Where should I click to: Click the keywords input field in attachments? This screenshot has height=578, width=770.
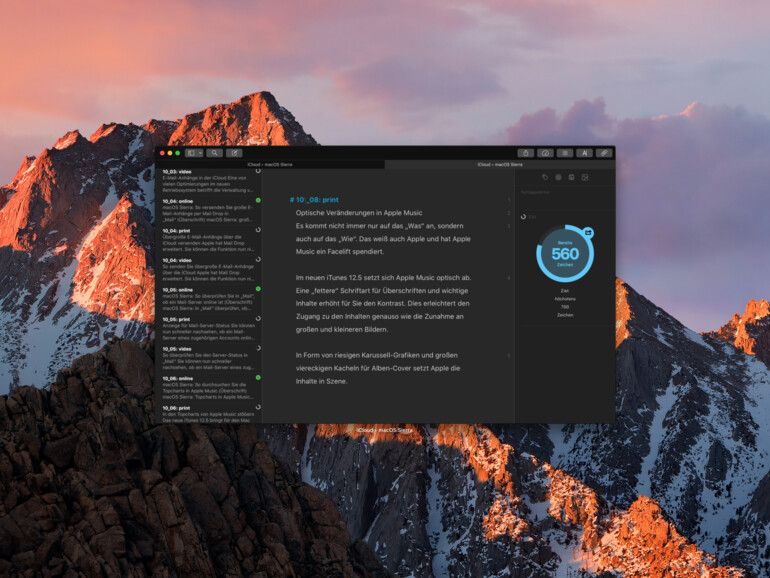[565, 193]
